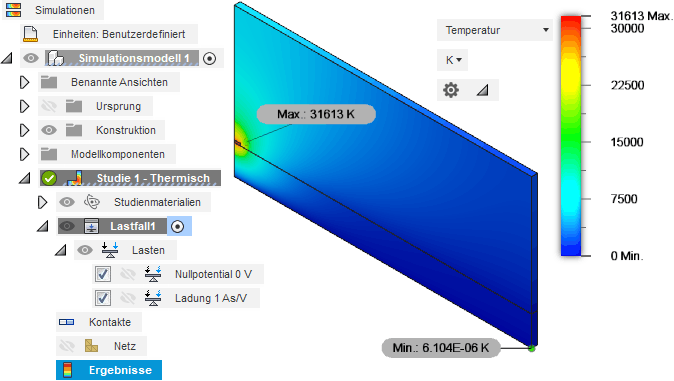Click the Lasten load arrows icon
Image resolution: width=674 pixels, height=381 pixels.
pyautogui.click(x=110, y=250)
